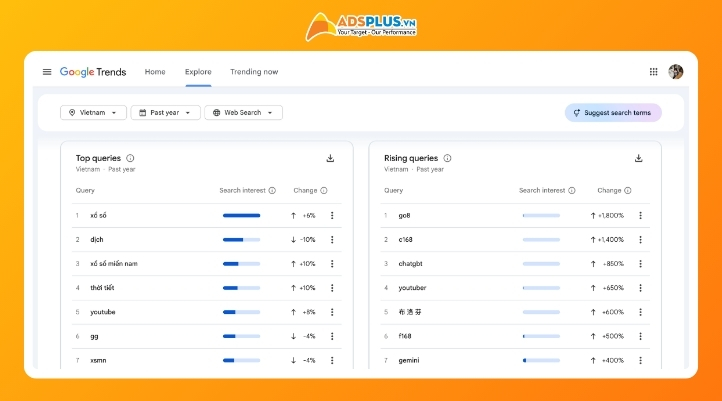Click Search interest info icon in Top queries
722x401 pixels.
click(272, 191)
